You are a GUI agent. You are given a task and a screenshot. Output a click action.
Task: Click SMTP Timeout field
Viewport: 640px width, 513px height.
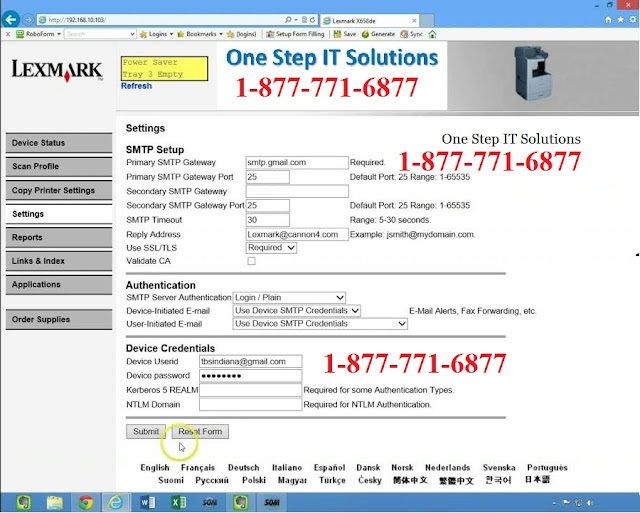[267, 220]
